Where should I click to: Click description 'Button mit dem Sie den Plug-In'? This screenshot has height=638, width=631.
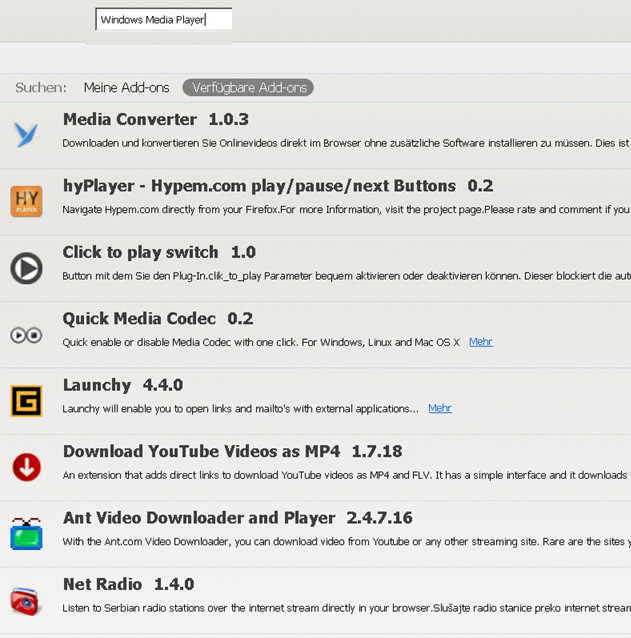point(346,276)
